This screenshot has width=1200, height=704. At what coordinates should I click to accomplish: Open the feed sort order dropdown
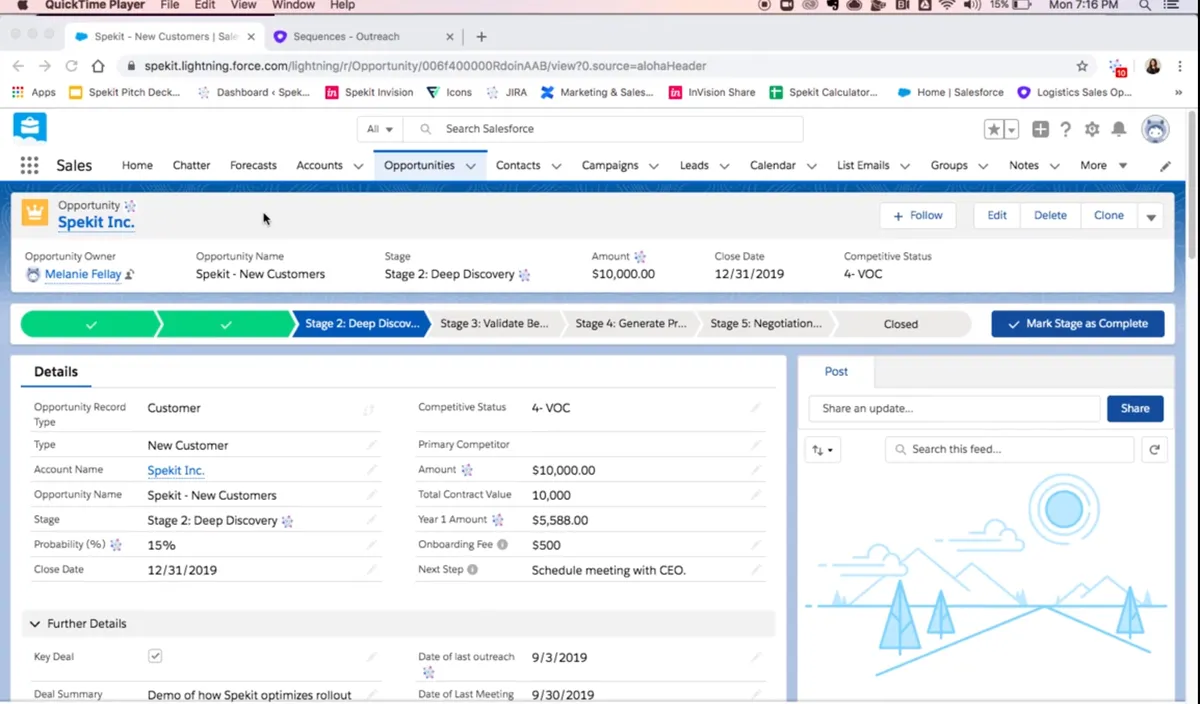(x=823, y=450)
